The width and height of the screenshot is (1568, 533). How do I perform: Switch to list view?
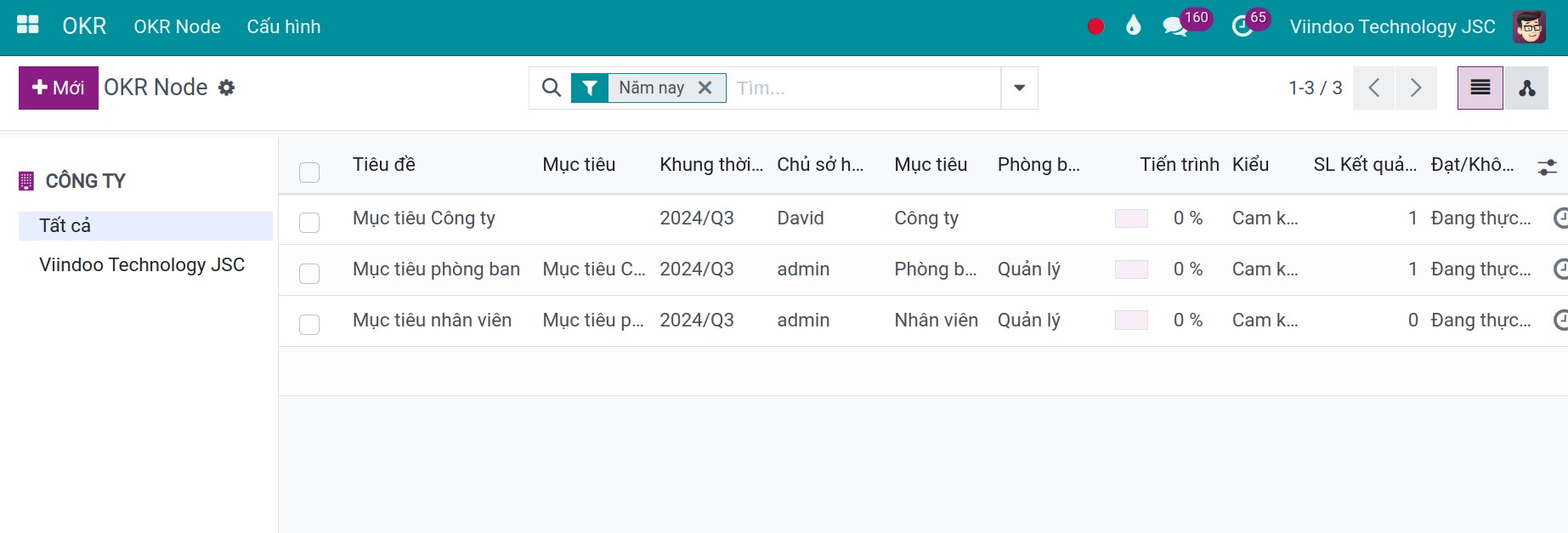1480,88
